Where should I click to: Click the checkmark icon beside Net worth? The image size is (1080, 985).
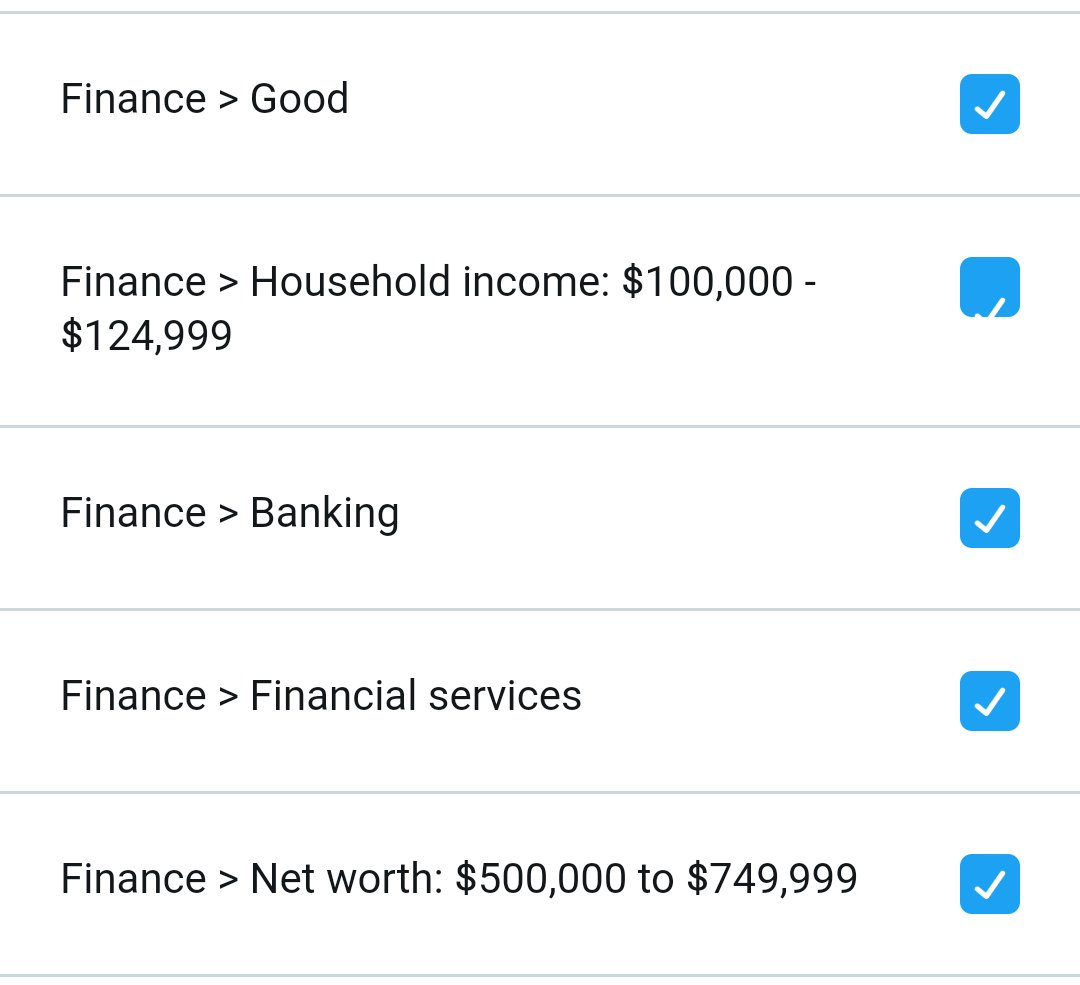click(990, 885)
